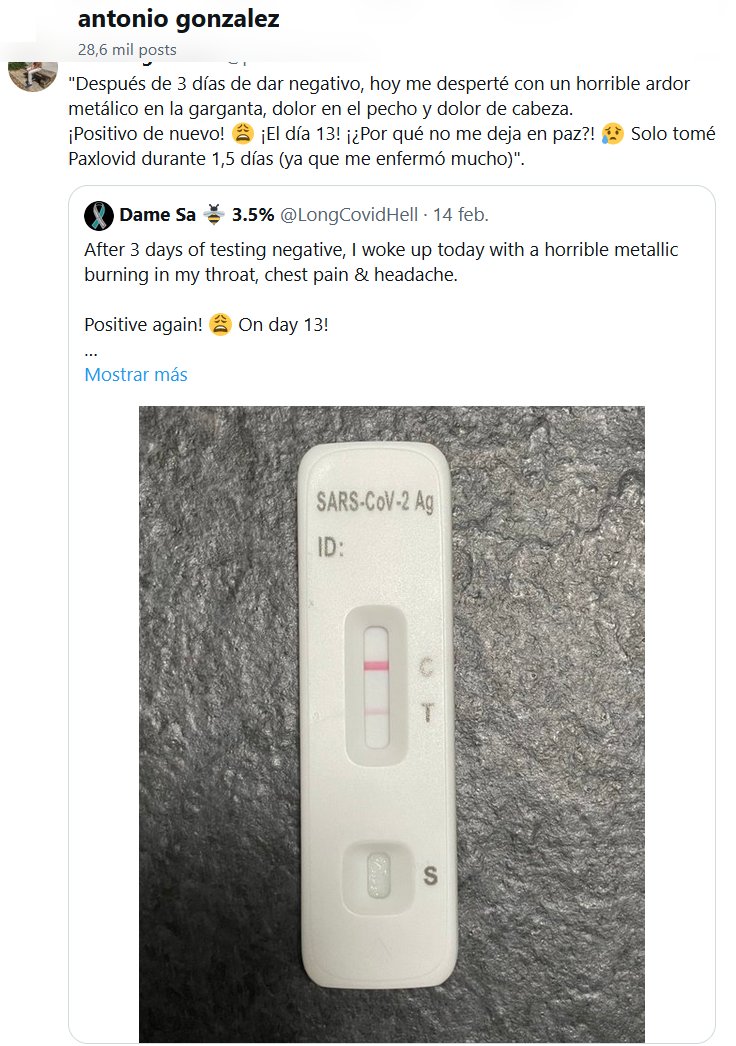Click Dame Sa's ribbon avatar icon

[x=98, y=215]
